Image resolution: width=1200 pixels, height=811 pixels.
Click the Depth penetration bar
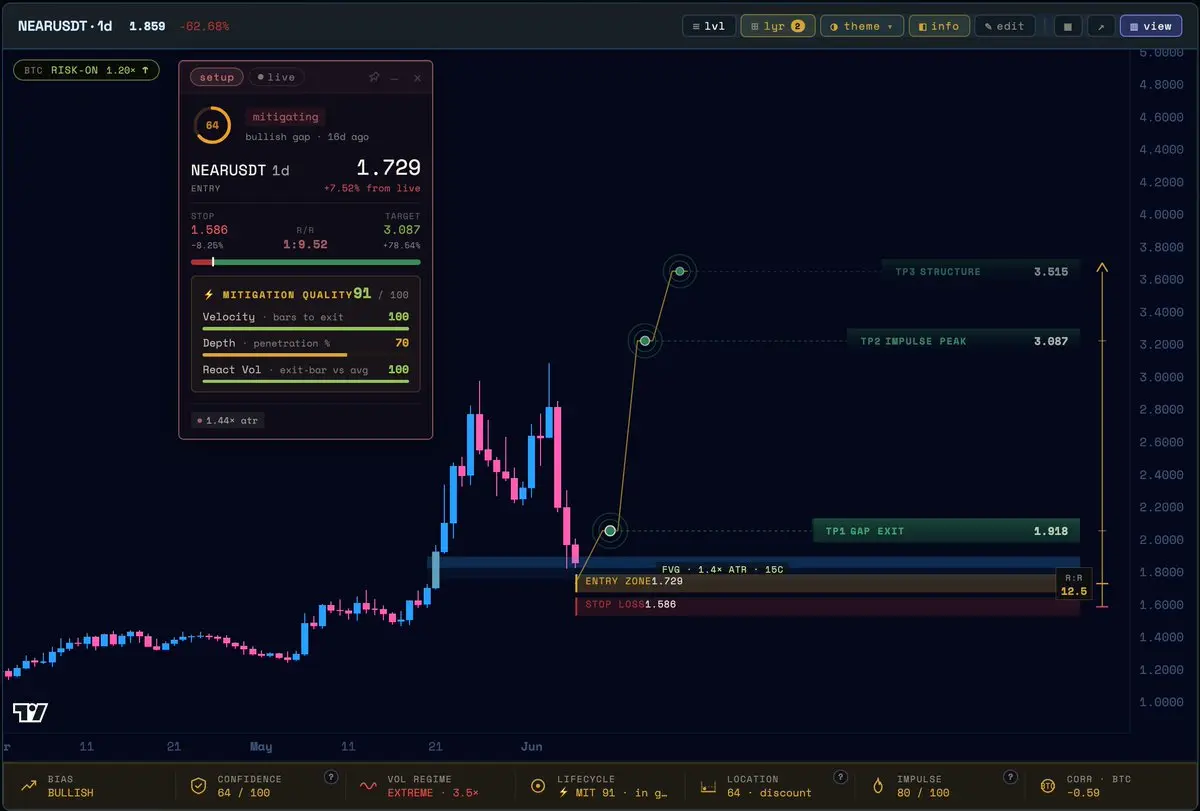[306, 355]
